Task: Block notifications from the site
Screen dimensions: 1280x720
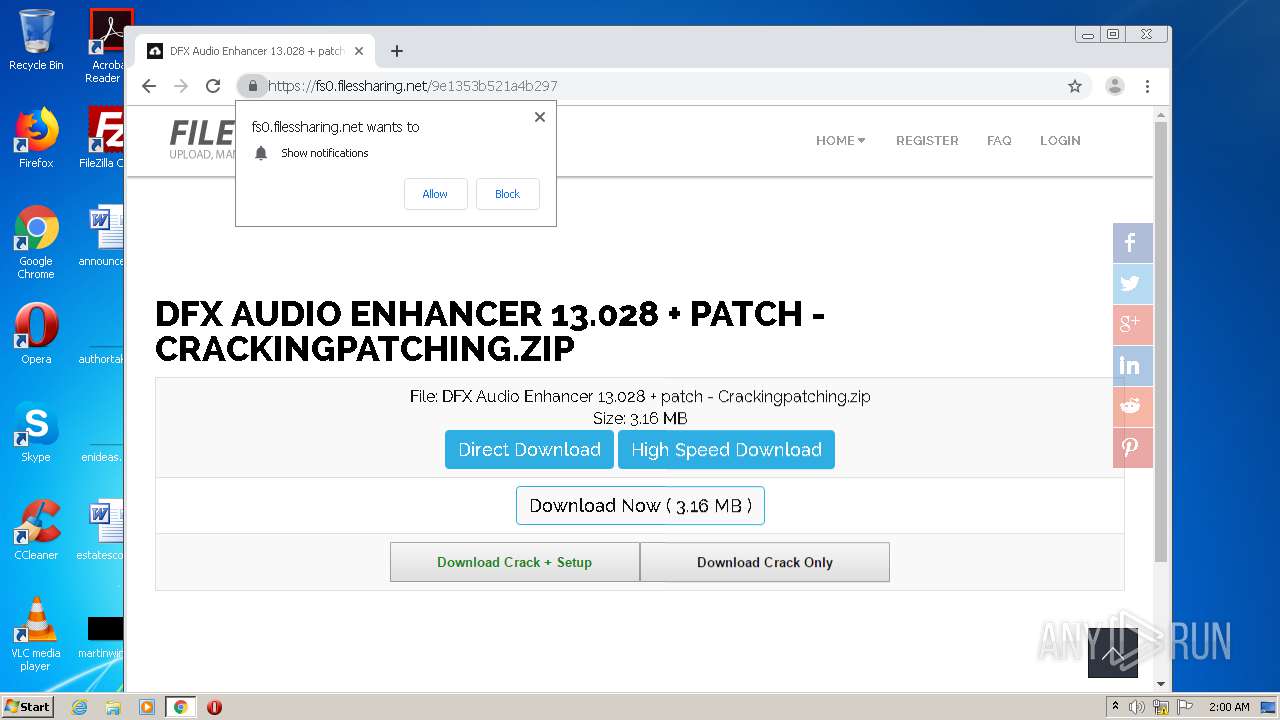Action: tap(508, 194)
